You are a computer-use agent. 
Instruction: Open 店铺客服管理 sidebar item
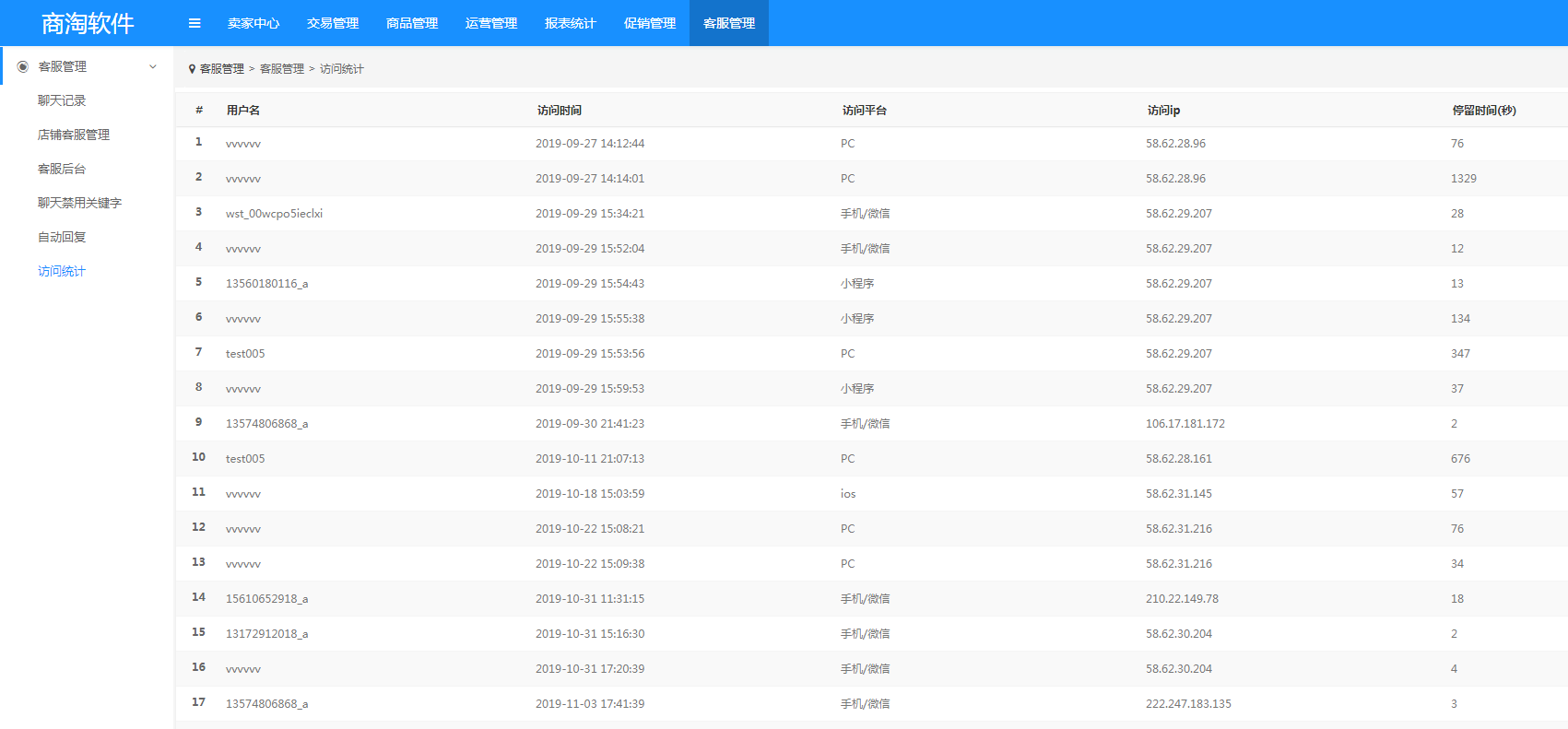click(74, 135)
